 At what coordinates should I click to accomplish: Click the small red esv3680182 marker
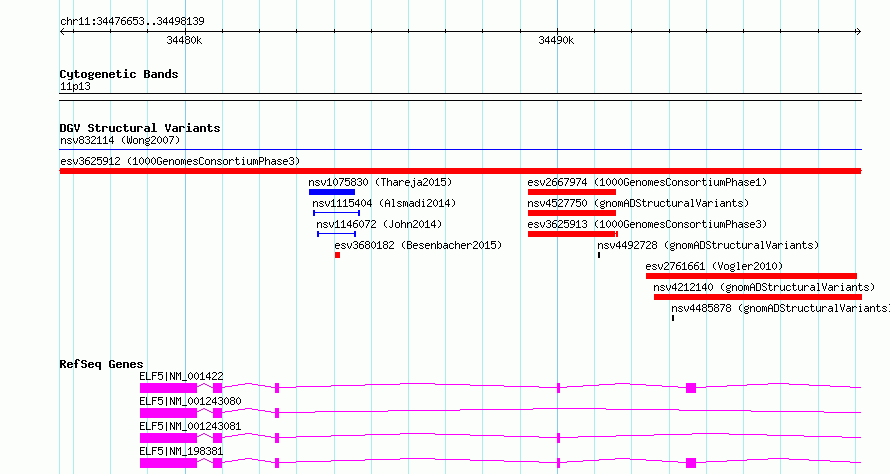pyautogui.click(x=337, y=255)
